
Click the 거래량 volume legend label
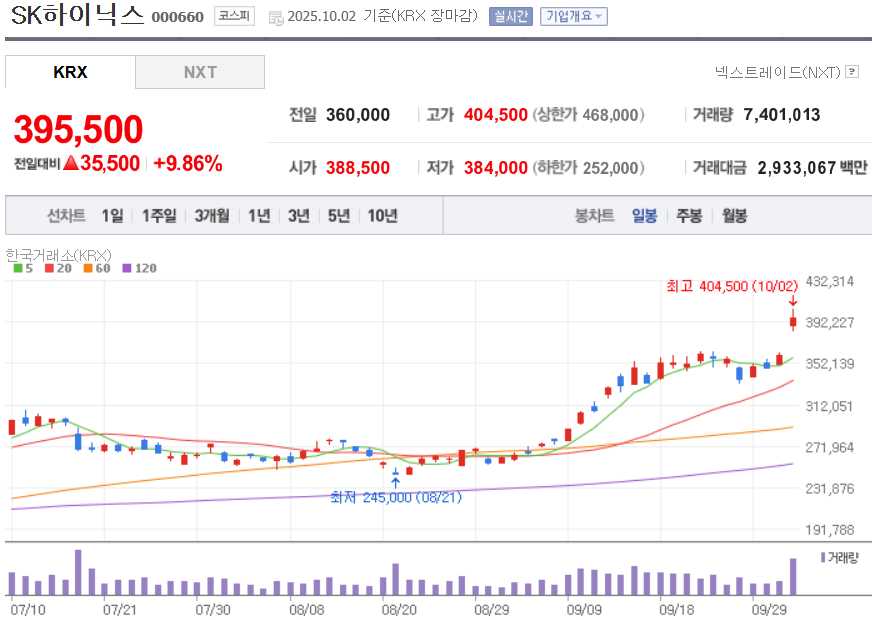pos(843,557)
